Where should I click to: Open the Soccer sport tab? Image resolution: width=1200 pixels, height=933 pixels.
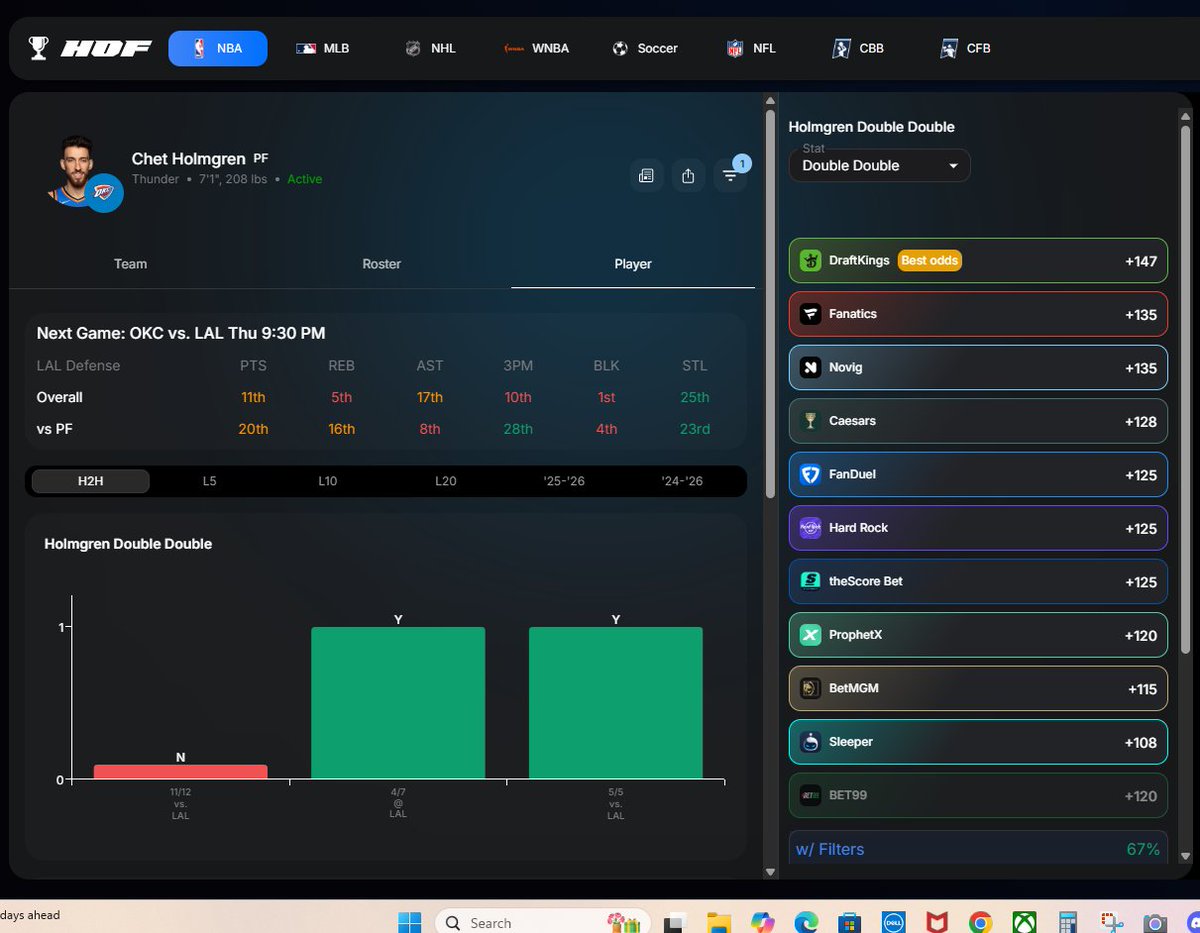pos(645,48)
